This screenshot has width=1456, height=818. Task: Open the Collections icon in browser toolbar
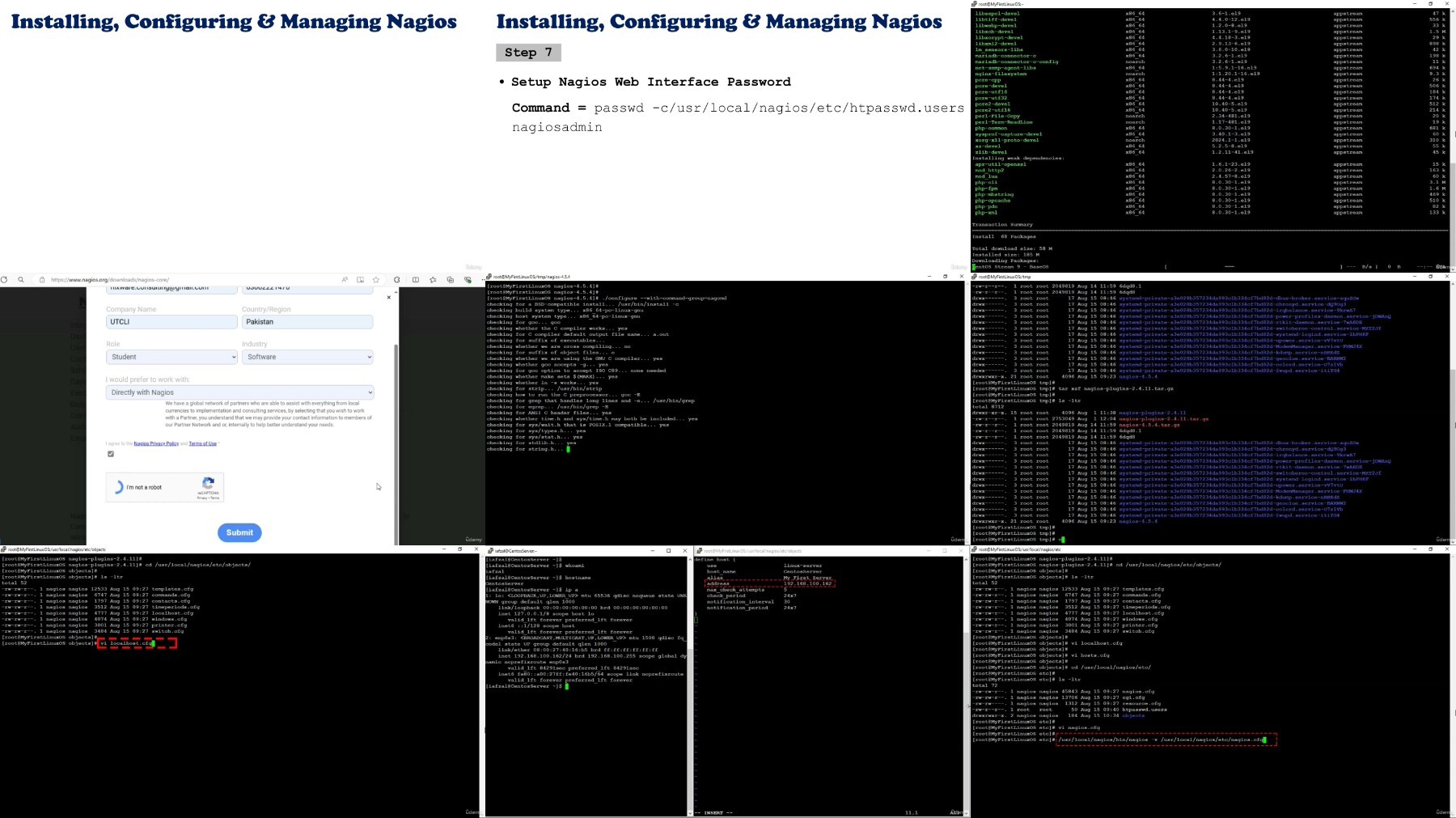(451, 280)
